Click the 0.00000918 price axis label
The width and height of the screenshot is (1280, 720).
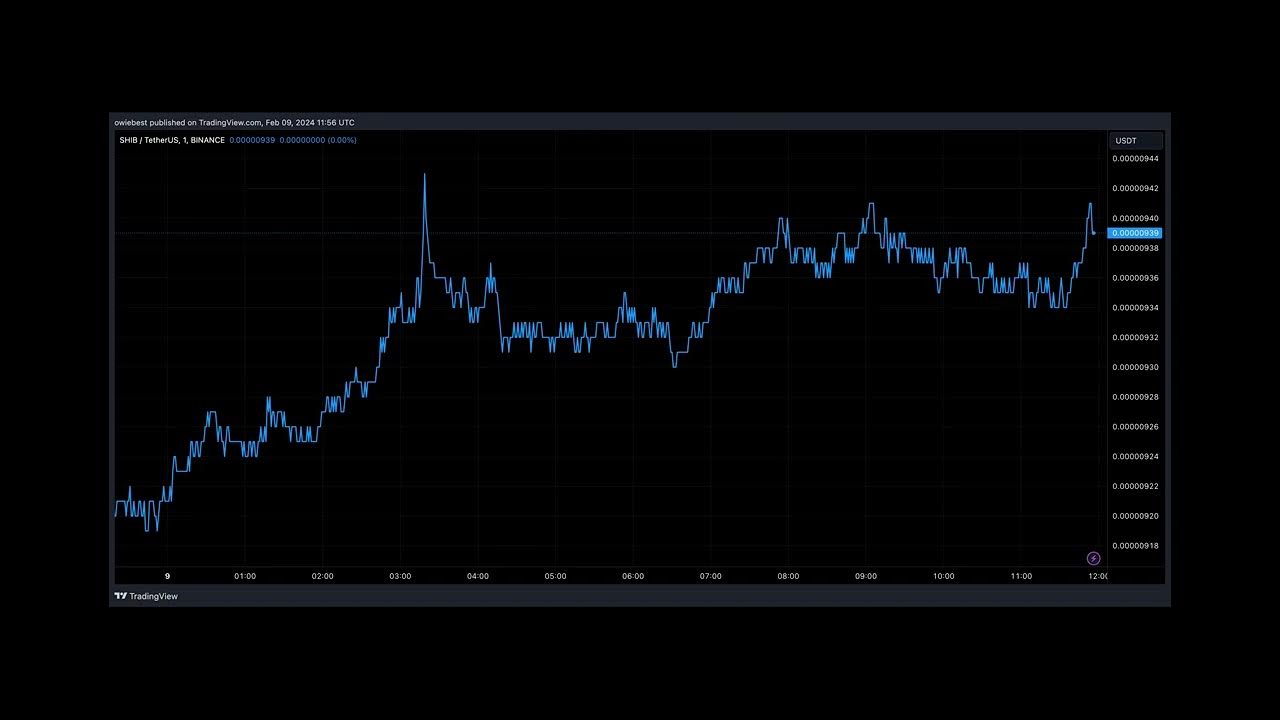(1135, 546)
